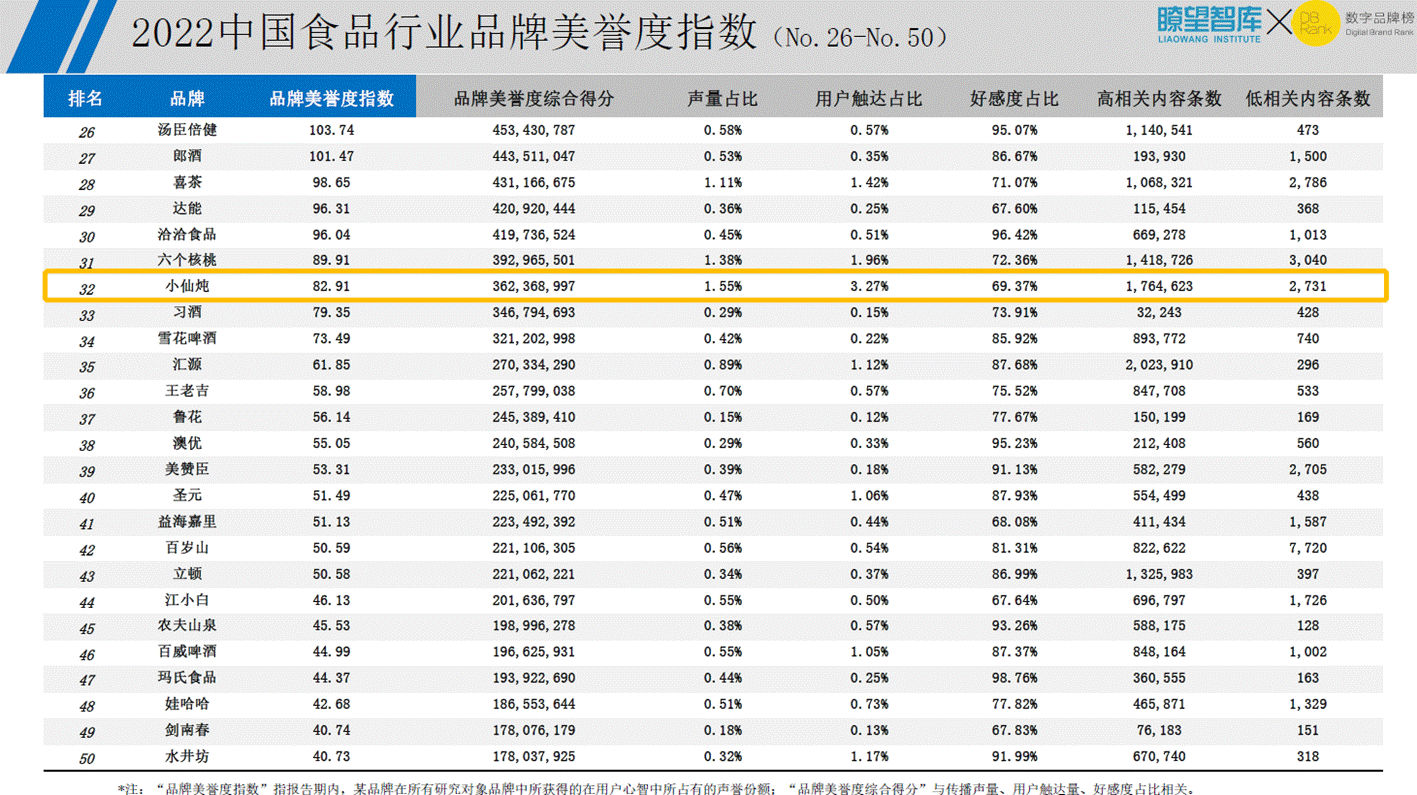
Task: Select the 声量占比 column header
Action: [722, 99]
